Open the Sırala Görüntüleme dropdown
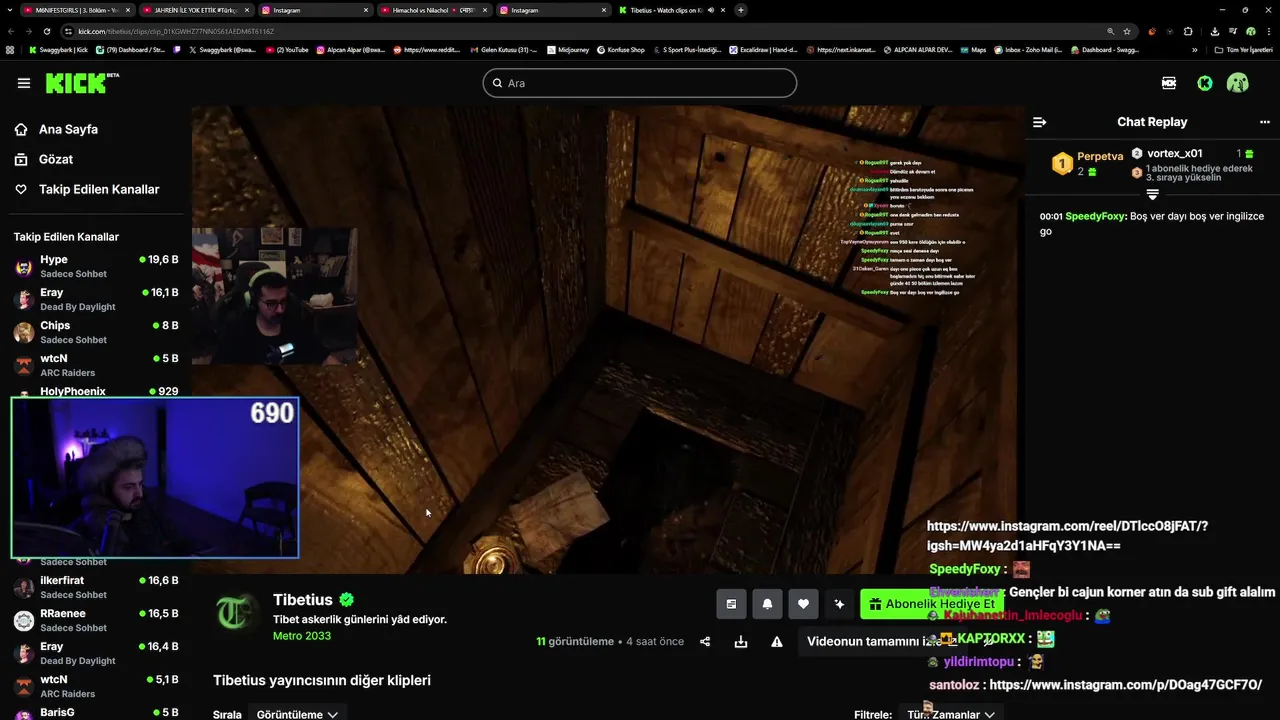The image size is (1280, 720). tap(297, 714)
